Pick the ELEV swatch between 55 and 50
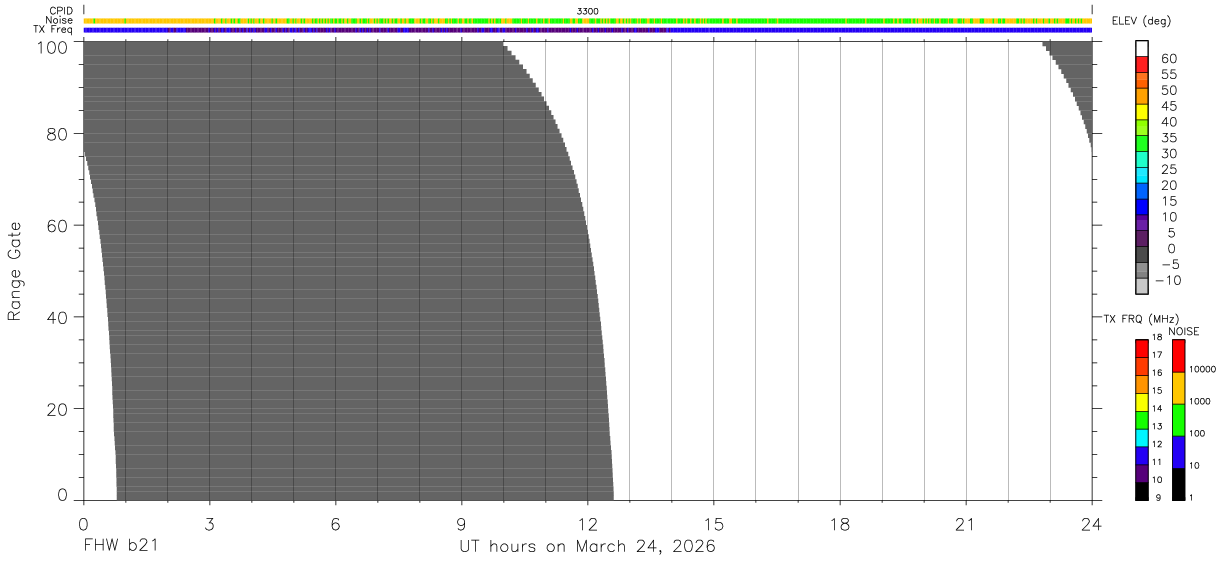 coord(1142,80)
